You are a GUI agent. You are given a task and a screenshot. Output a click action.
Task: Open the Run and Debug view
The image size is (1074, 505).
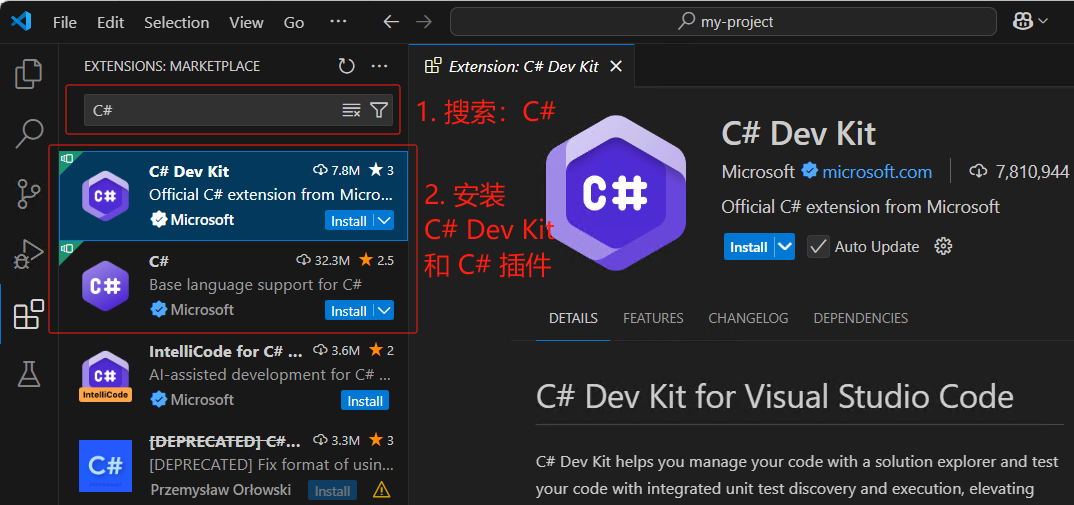click(28, 254)
